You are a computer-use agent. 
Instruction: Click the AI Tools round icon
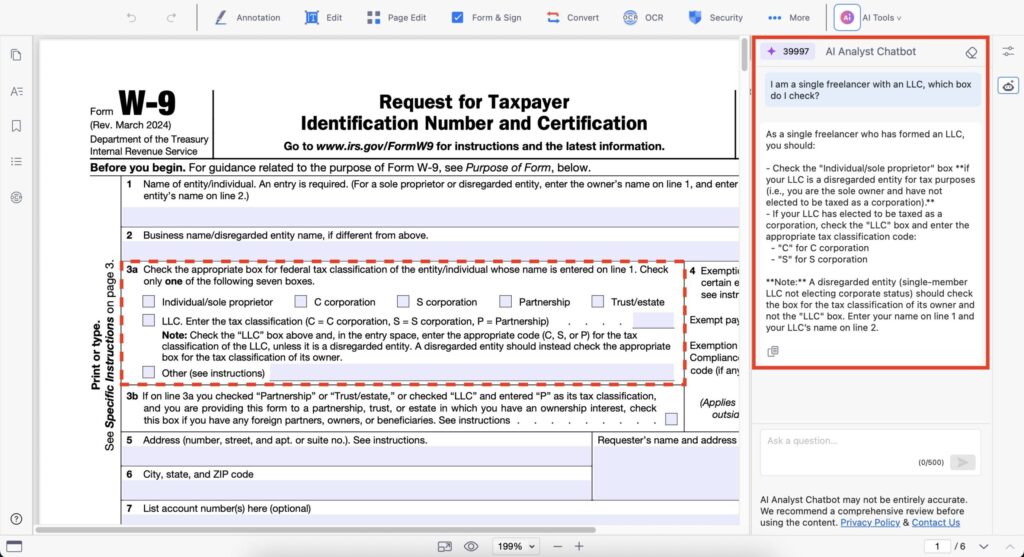847,18
